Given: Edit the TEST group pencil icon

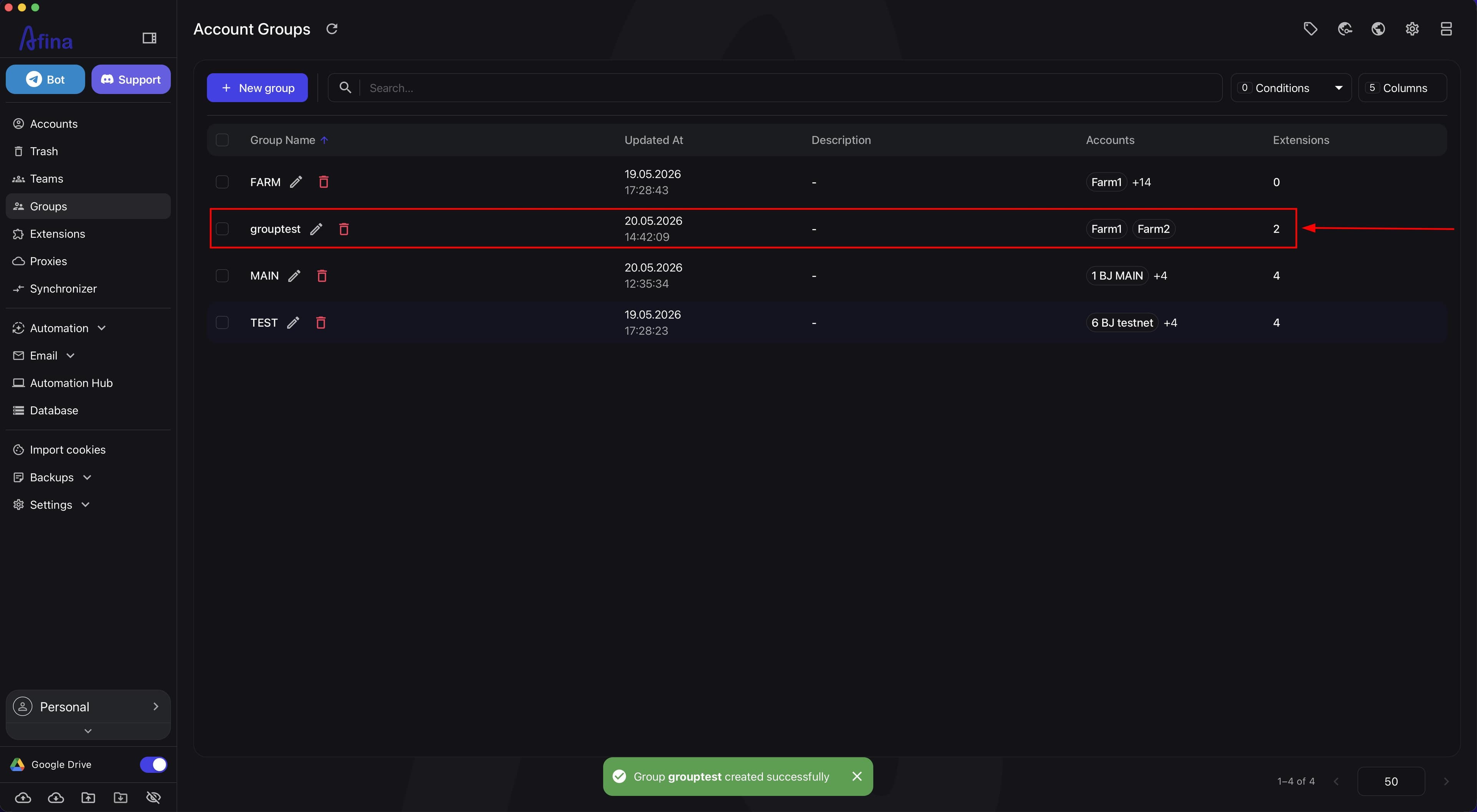Looking at the screenshot, I should pos(293,323).
